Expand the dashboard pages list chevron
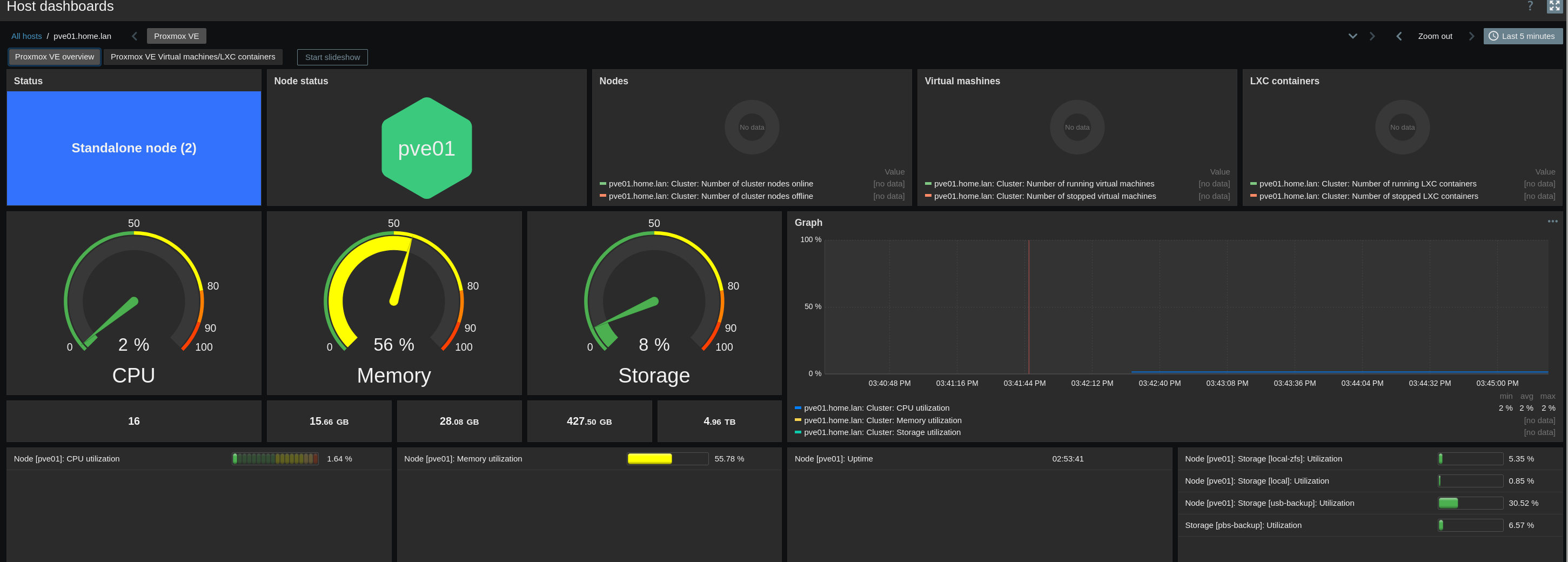Viewport: 1568px width, 562px height. click(x=1352, y=36)
